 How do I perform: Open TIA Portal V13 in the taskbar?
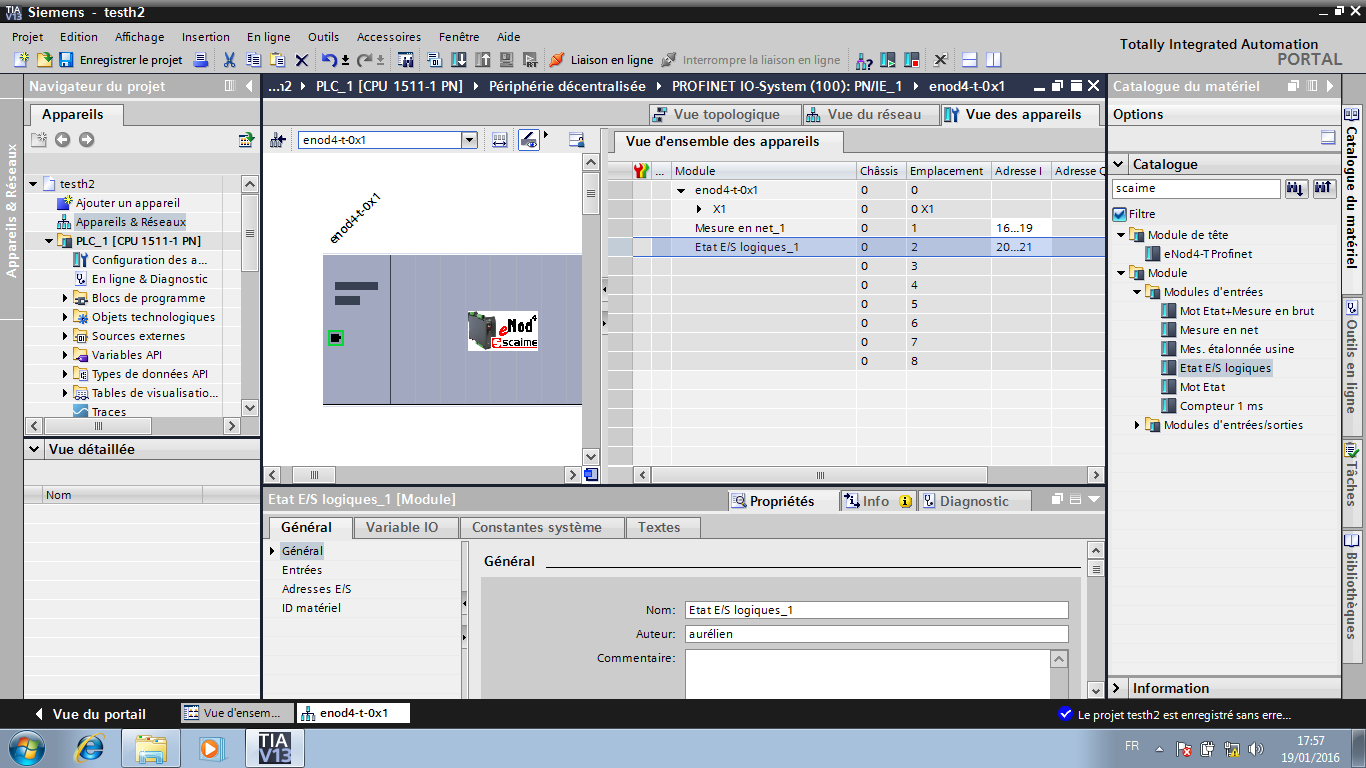coord(274,748)
